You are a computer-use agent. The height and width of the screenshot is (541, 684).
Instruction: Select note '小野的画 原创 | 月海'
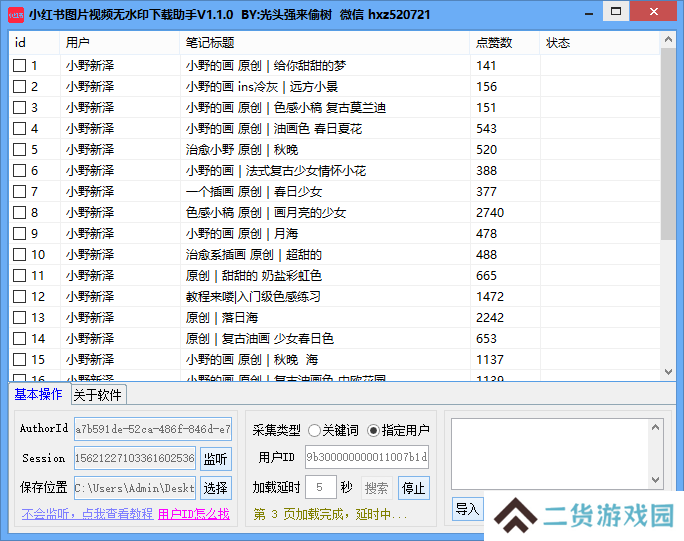tap(242, 233)
